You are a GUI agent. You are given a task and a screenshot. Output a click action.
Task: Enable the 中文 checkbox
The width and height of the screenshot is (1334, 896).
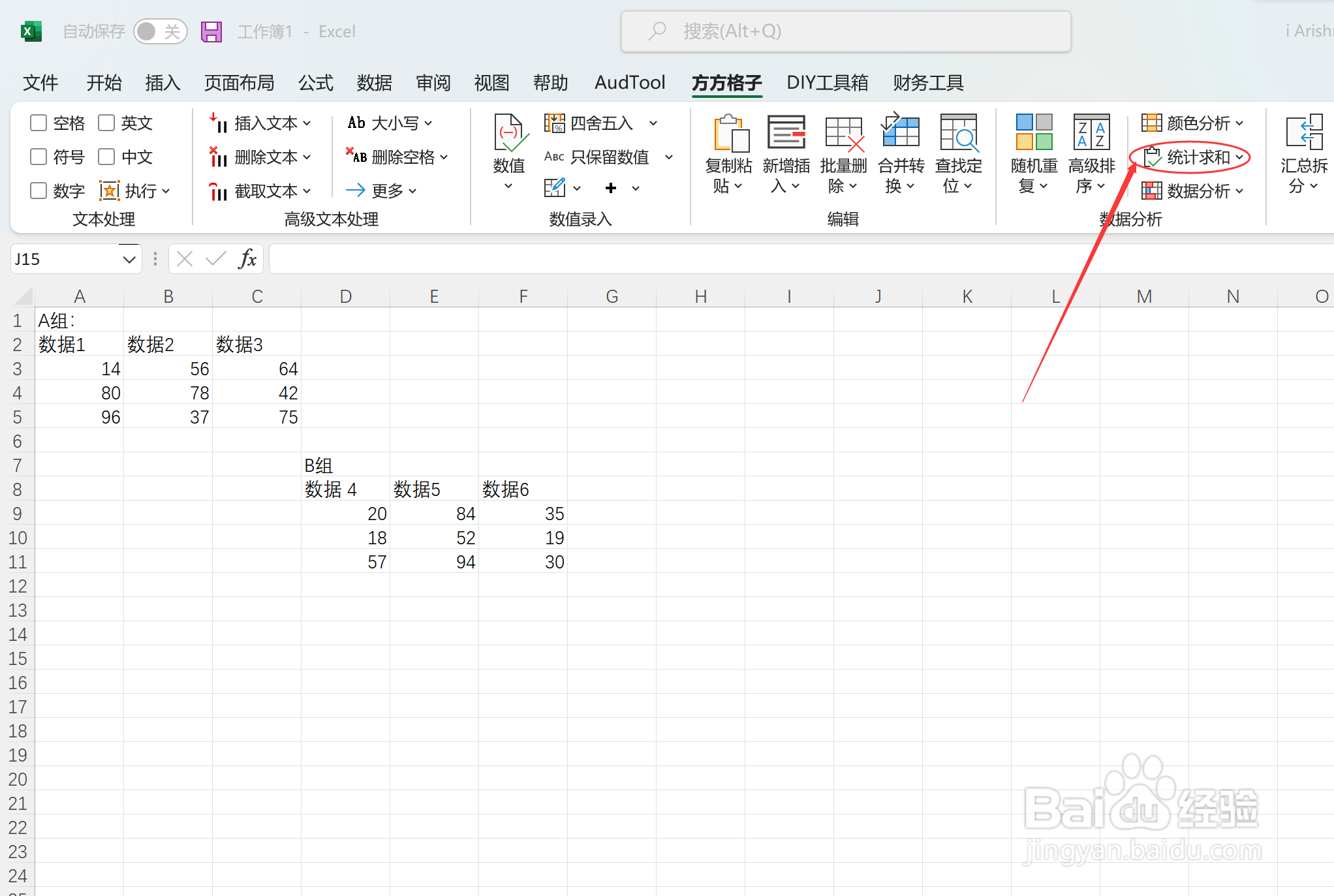(x=106, y=157)
